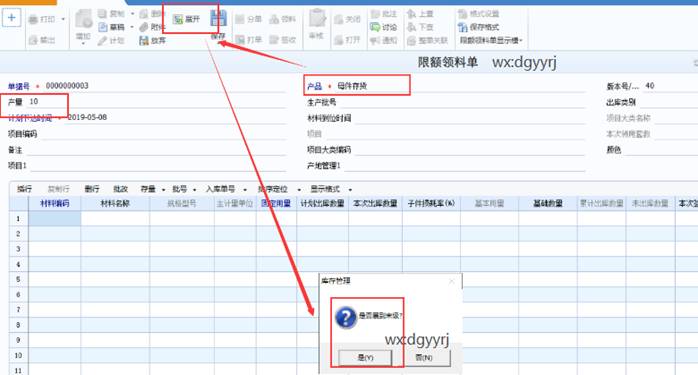Click the 附件 (attachment) paperclip icon

click(x=143, y=27)
